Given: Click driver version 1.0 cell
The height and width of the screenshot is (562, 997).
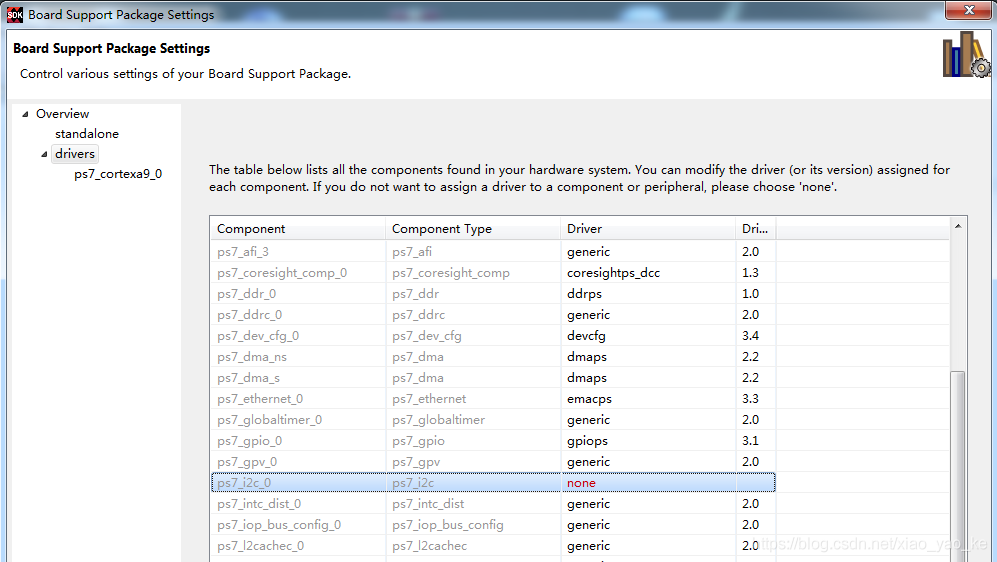Looking at the screenshot, I should click(x=755, y=294).
